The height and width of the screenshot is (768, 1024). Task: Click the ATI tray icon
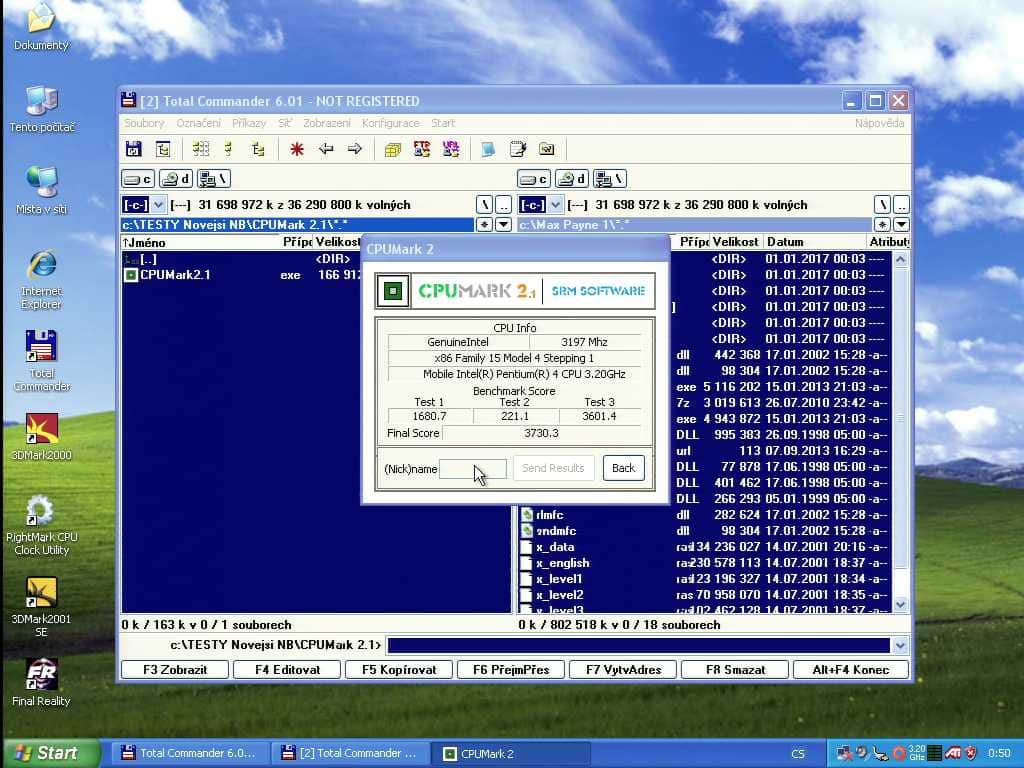tap(953, 753)
